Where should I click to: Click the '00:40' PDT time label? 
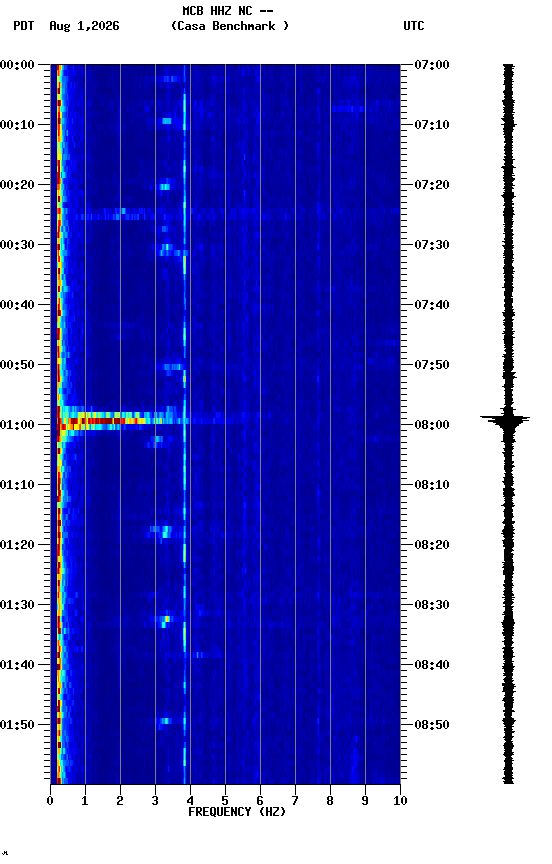click(x=17, y=305)
